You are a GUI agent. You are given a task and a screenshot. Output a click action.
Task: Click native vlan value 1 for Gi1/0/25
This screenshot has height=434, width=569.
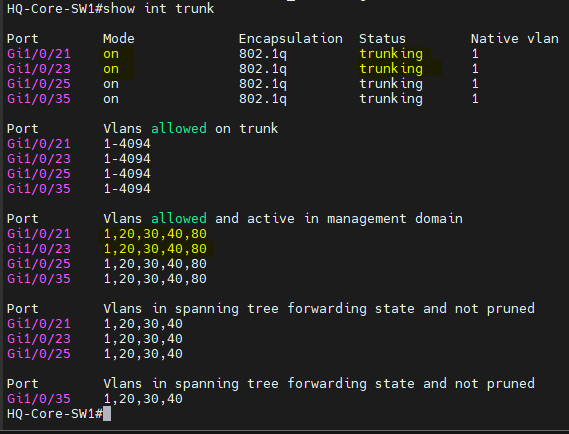475,84
